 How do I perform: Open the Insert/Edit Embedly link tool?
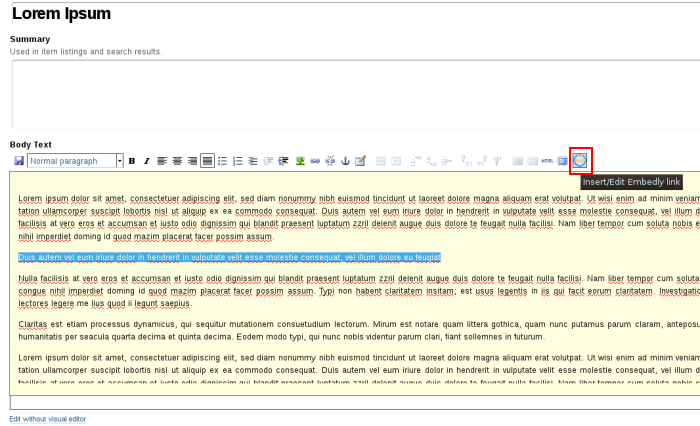coord(580,161)
